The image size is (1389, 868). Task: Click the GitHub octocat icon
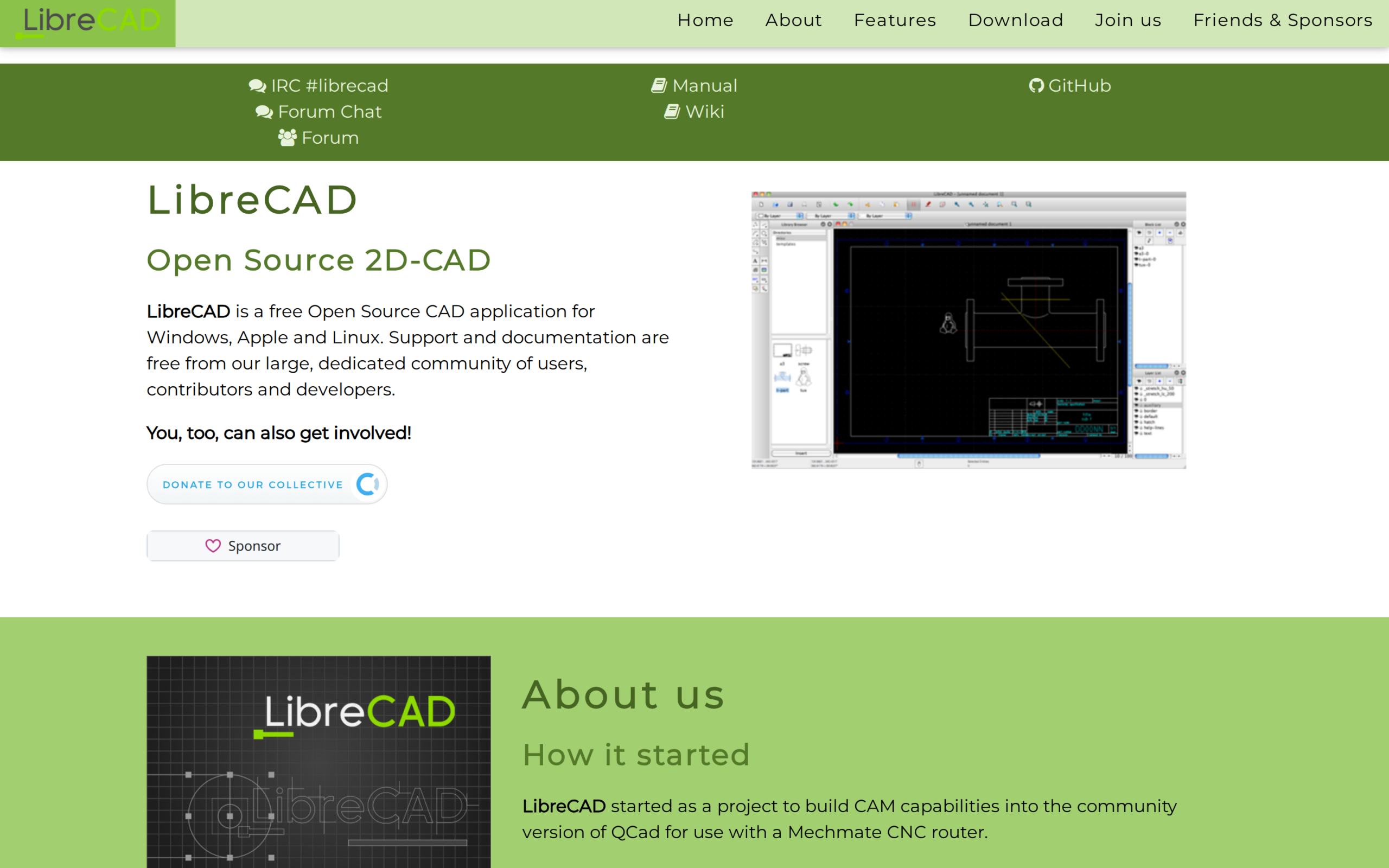point(1036,86)
